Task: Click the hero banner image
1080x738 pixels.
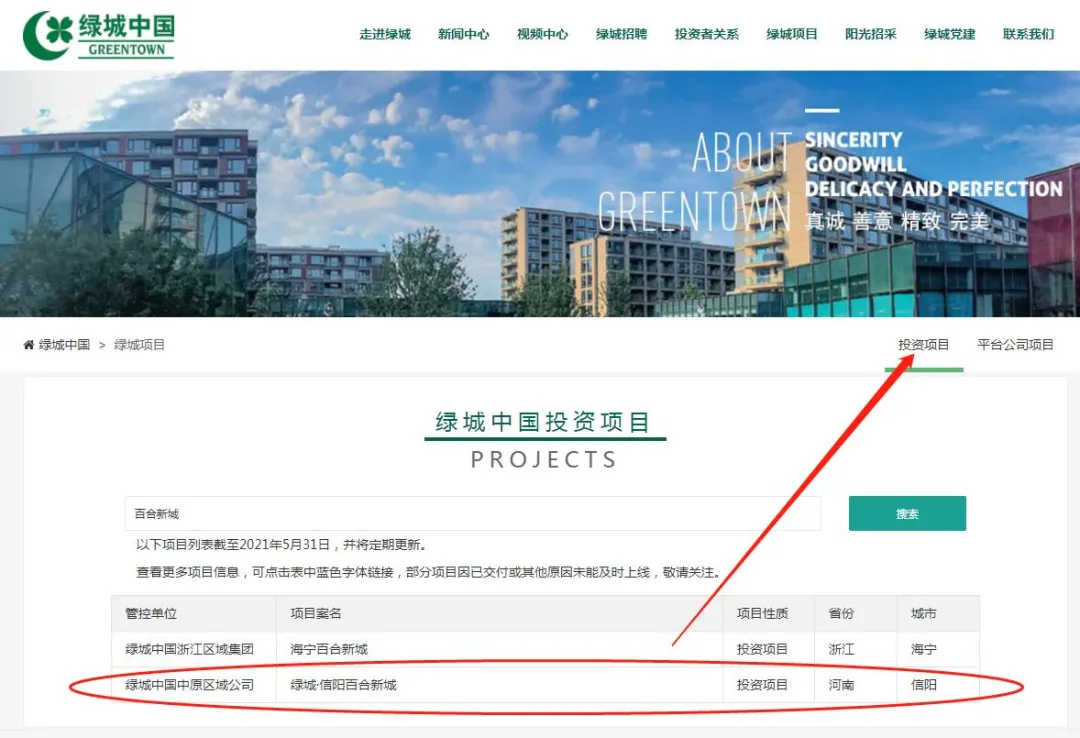Action: pos(540,194)
